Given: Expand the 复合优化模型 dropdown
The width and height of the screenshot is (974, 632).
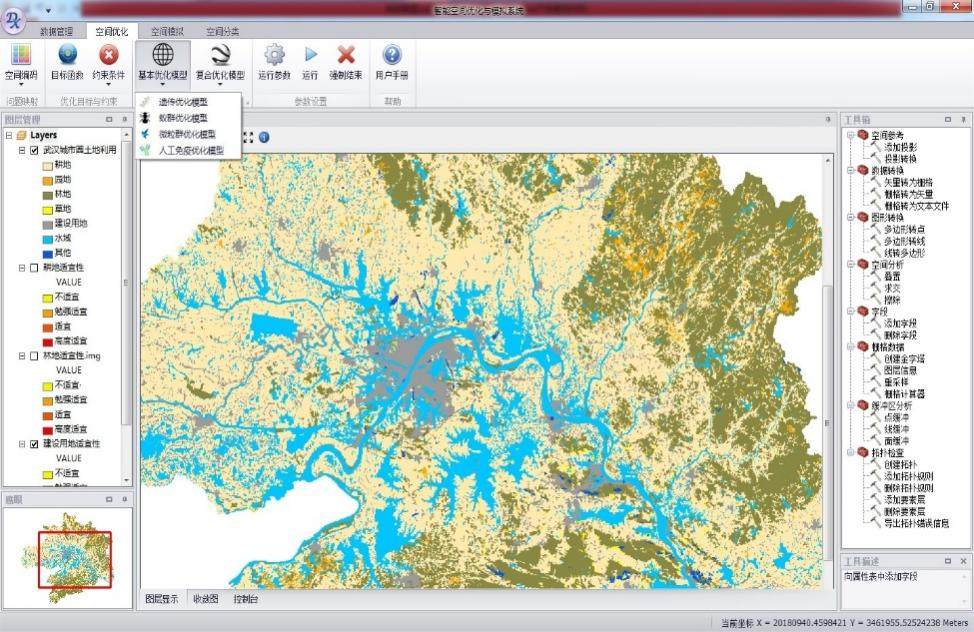Looking at the screenshot, I should [220, 62].
